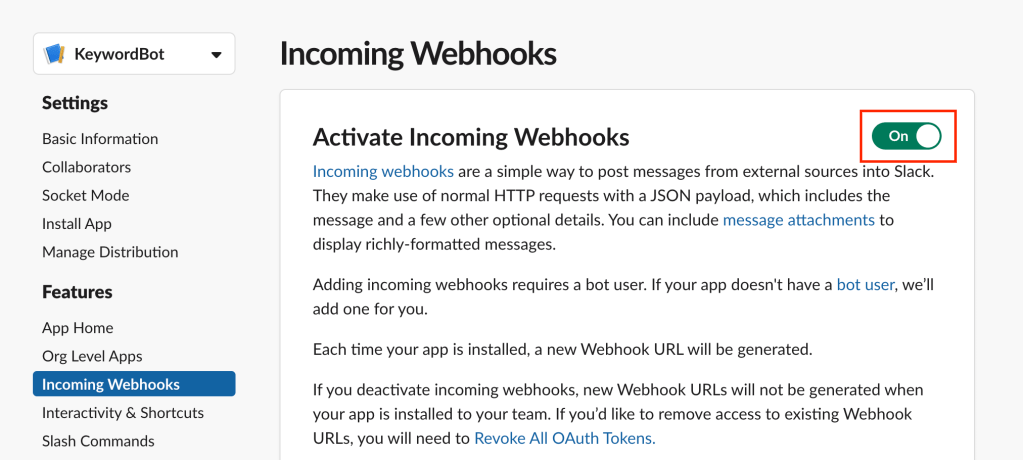The width and height of the screenshot is (1023, 460).
Task: Follow the 'Incoming webhooks' link in description
Action: coord(383,171)
